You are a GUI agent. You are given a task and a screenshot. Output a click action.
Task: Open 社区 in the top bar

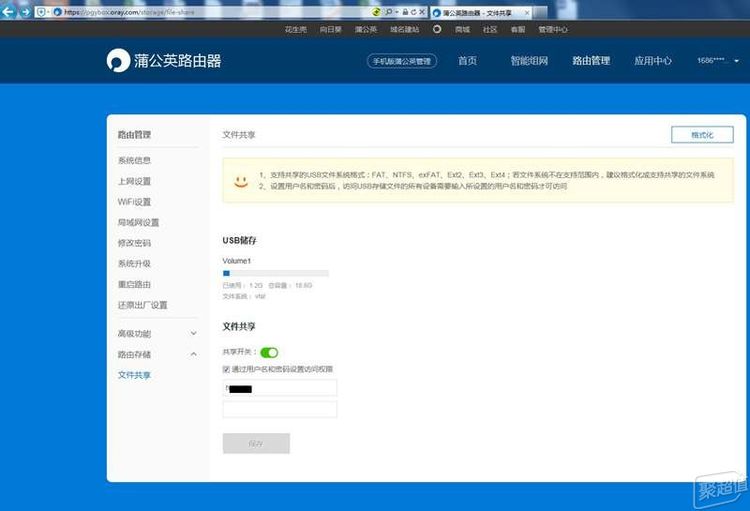(x=490, y=30)
